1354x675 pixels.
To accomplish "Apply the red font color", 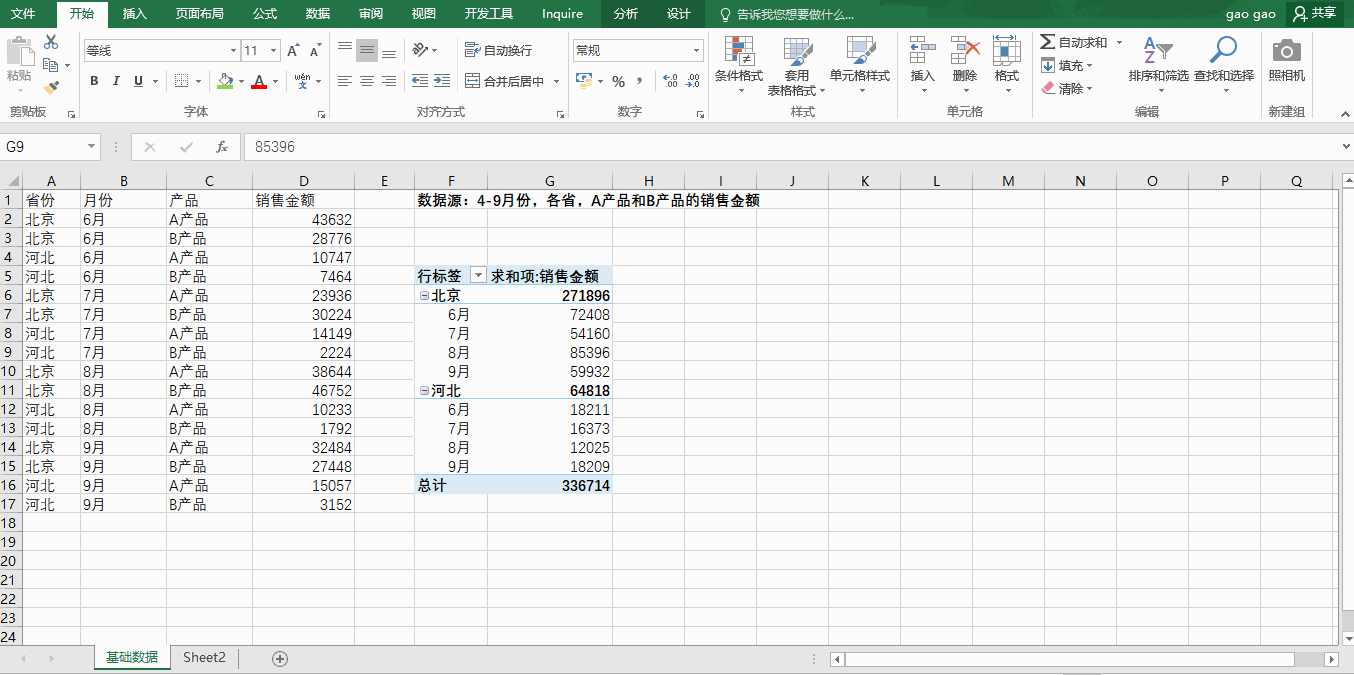I will coord(259,81).
